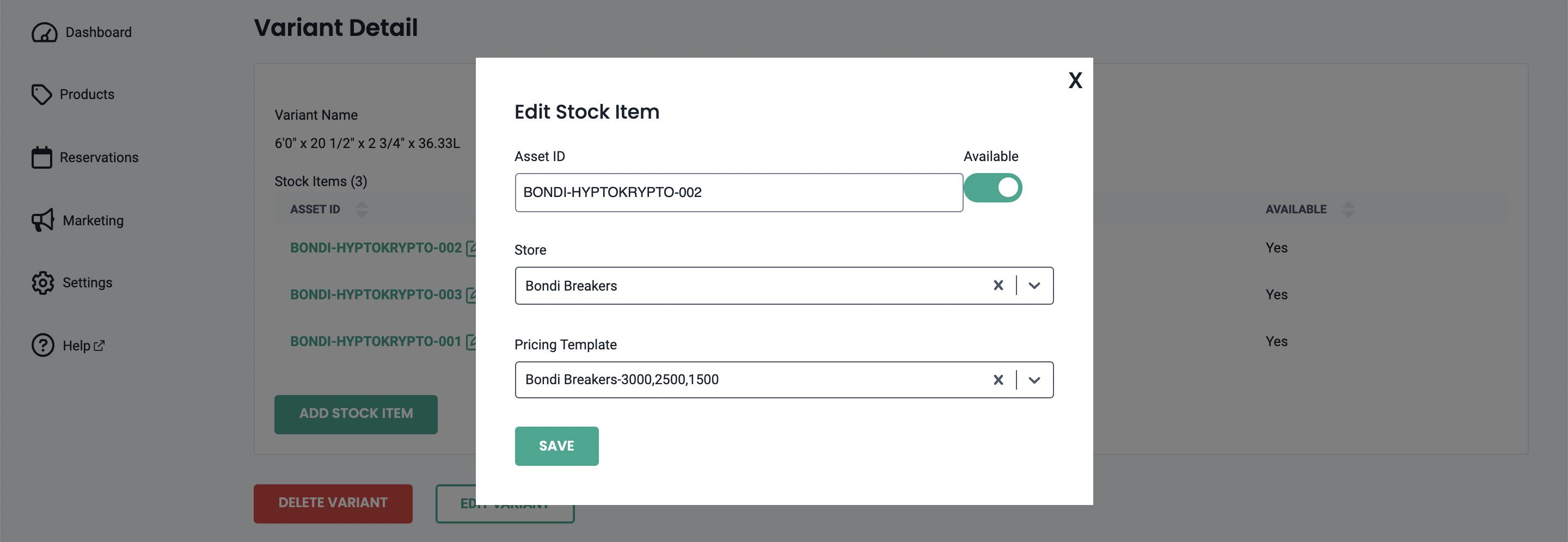
Task: Toggle the Available switch off
Action: point(992,188)
